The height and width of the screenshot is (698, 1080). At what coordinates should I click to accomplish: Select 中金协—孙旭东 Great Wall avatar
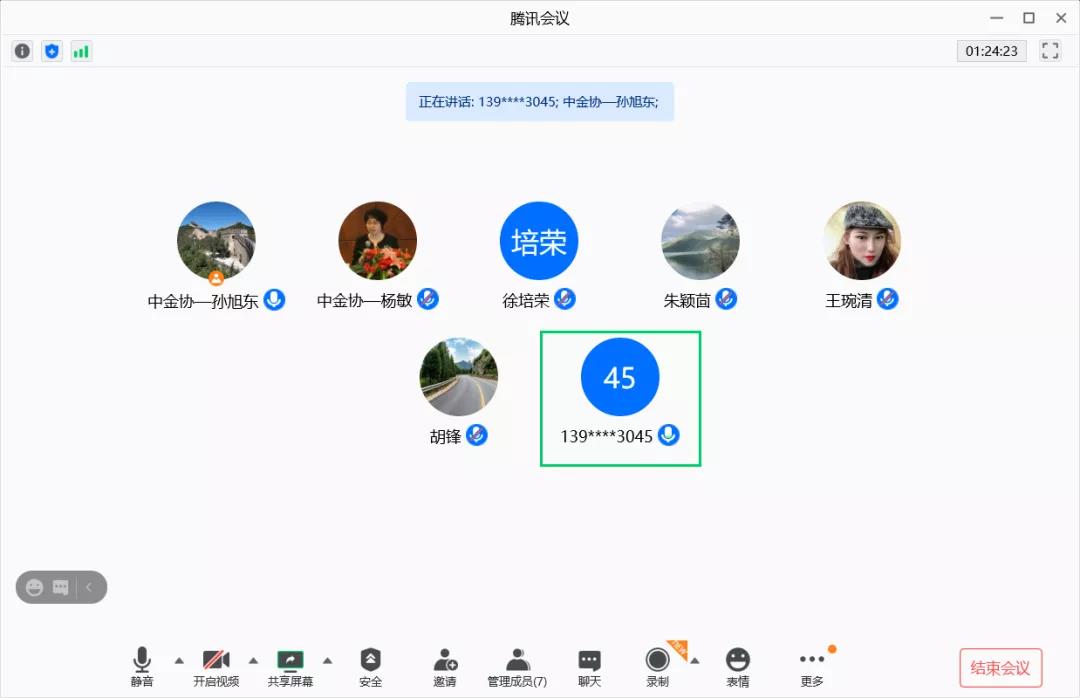216,240
